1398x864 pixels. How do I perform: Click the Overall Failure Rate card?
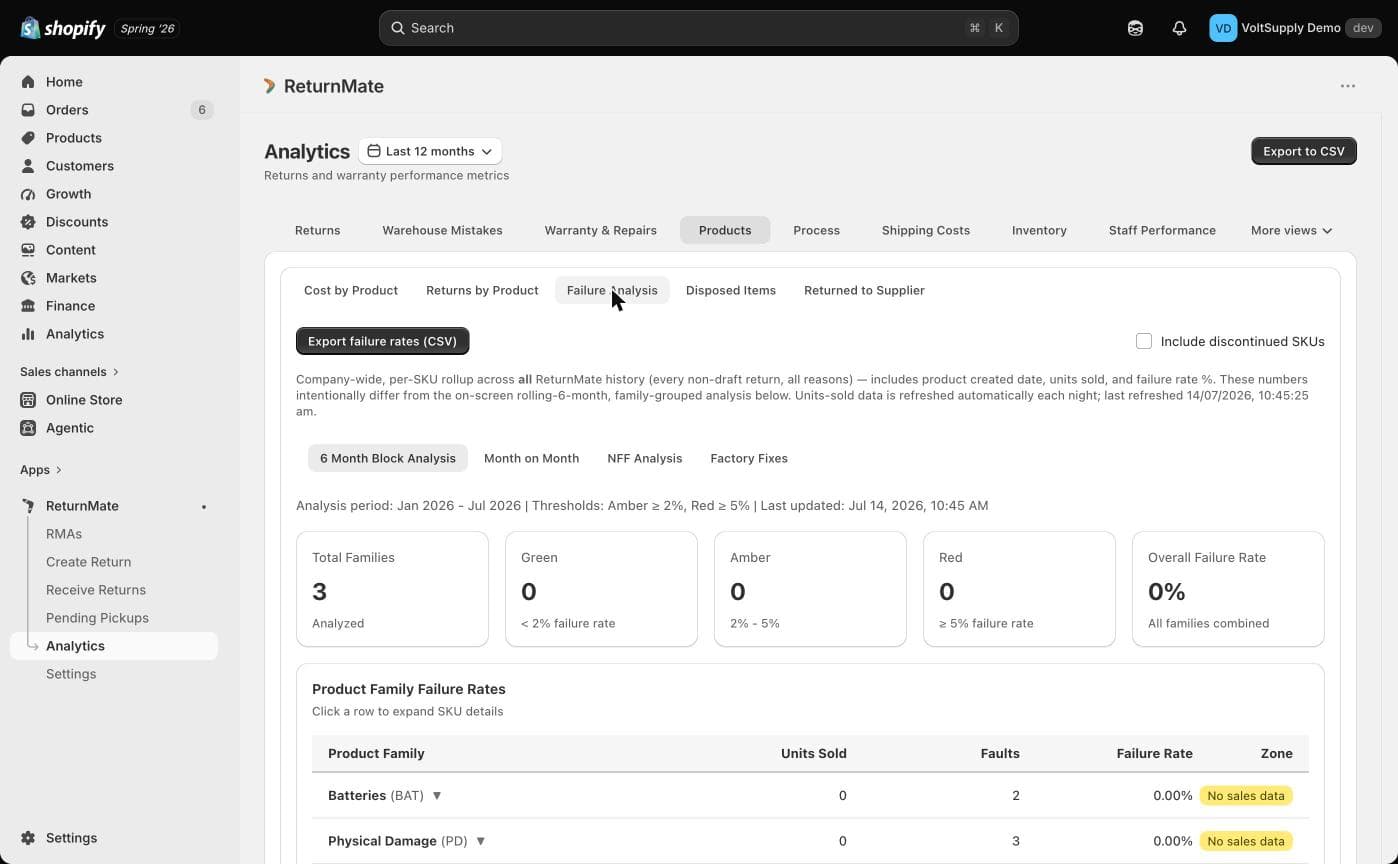coord(1228,589)
